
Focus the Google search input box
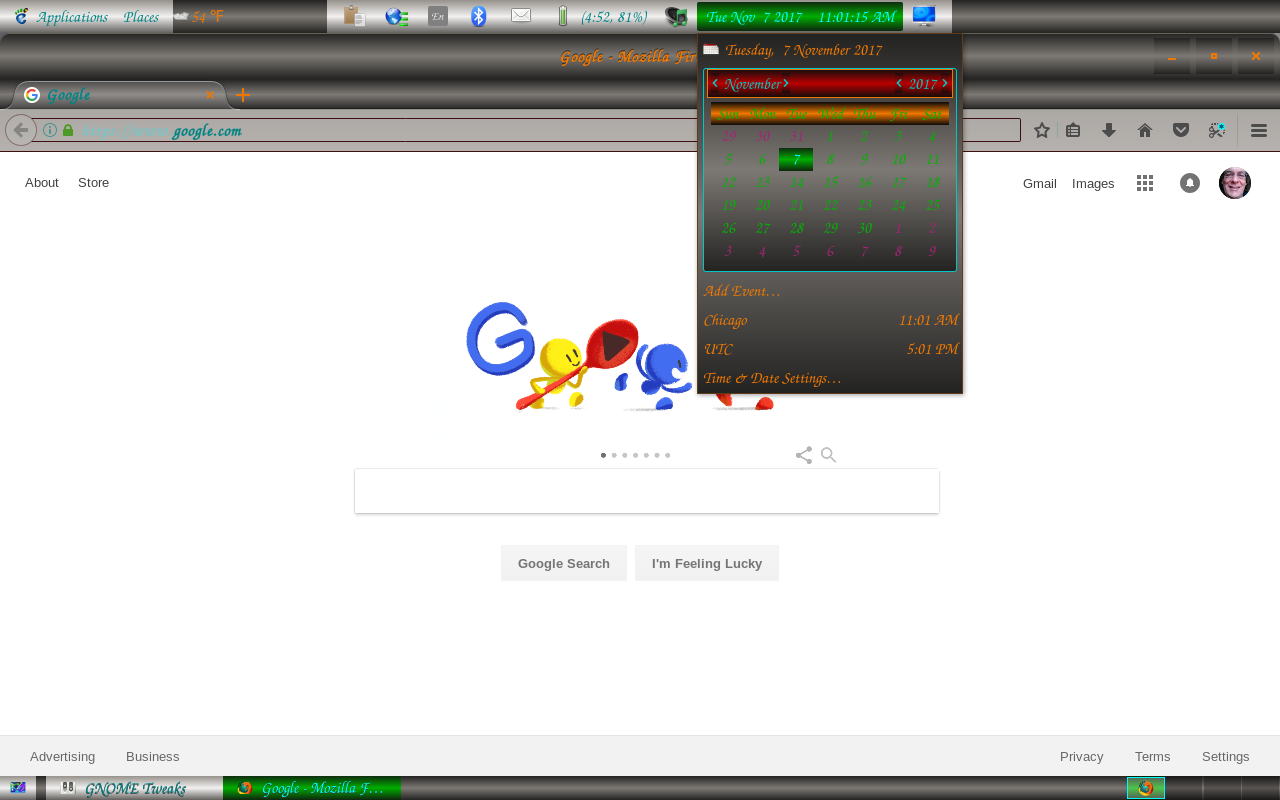click(x=647, y=491)
